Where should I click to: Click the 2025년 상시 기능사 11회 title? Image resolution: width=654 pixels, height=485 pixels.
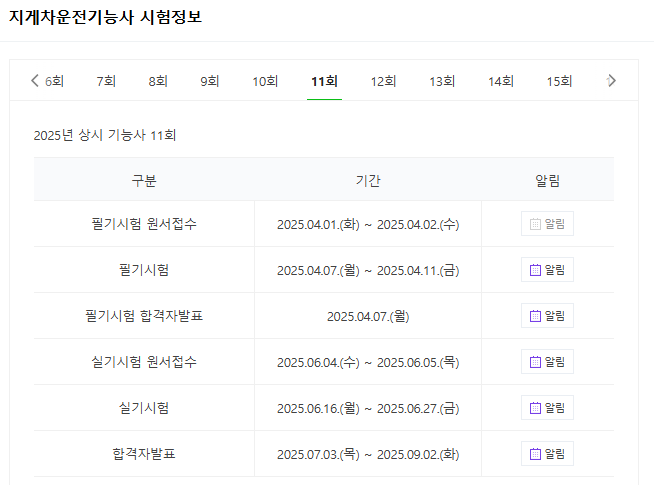(105, 135)
